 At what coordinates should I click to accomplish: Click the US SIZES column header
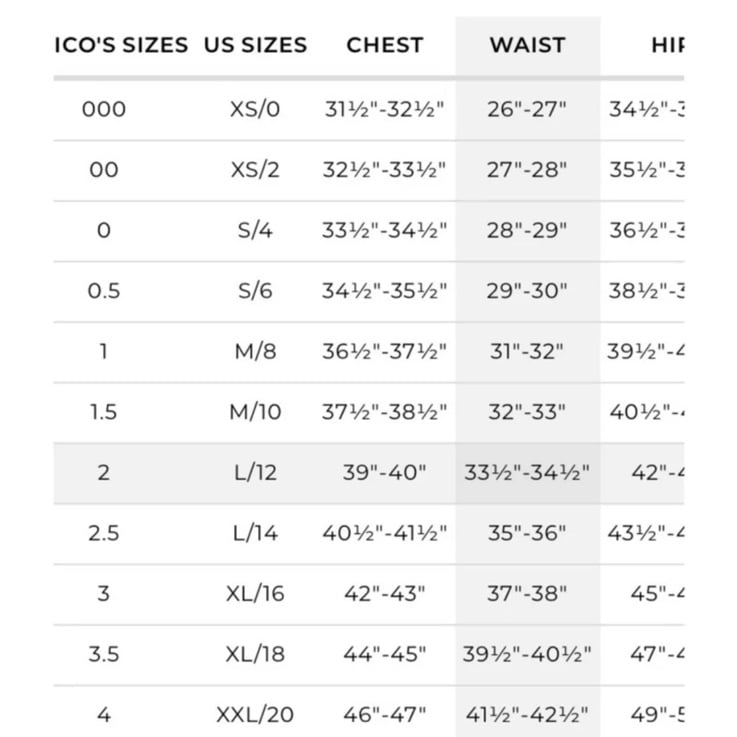[x=255, y=45]
